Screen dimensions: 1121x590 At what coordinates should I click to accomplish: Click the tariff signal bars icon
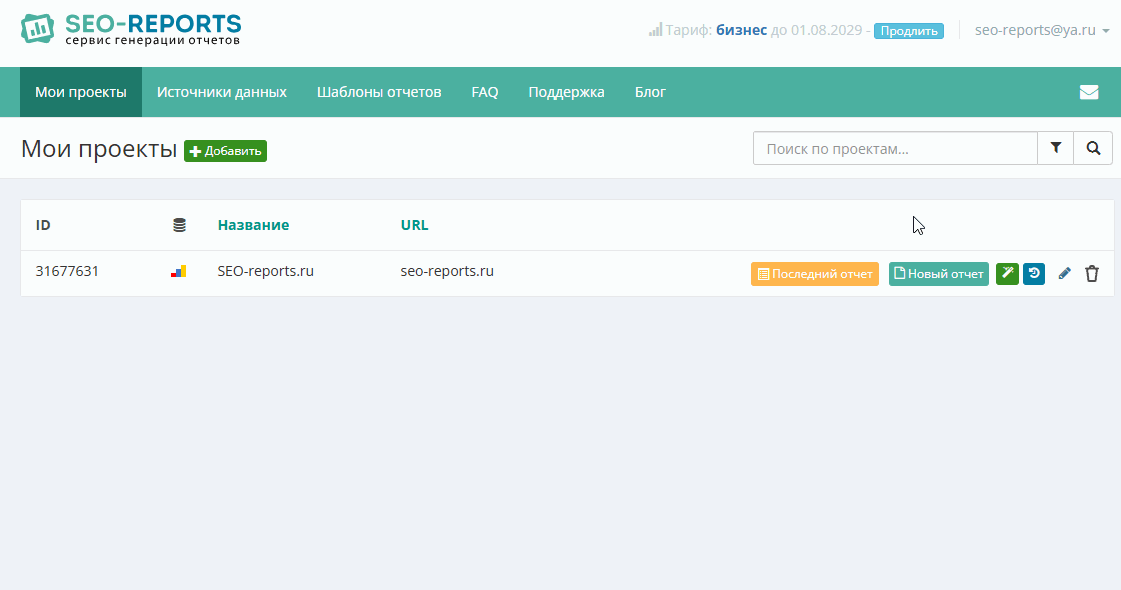(656, 30)
